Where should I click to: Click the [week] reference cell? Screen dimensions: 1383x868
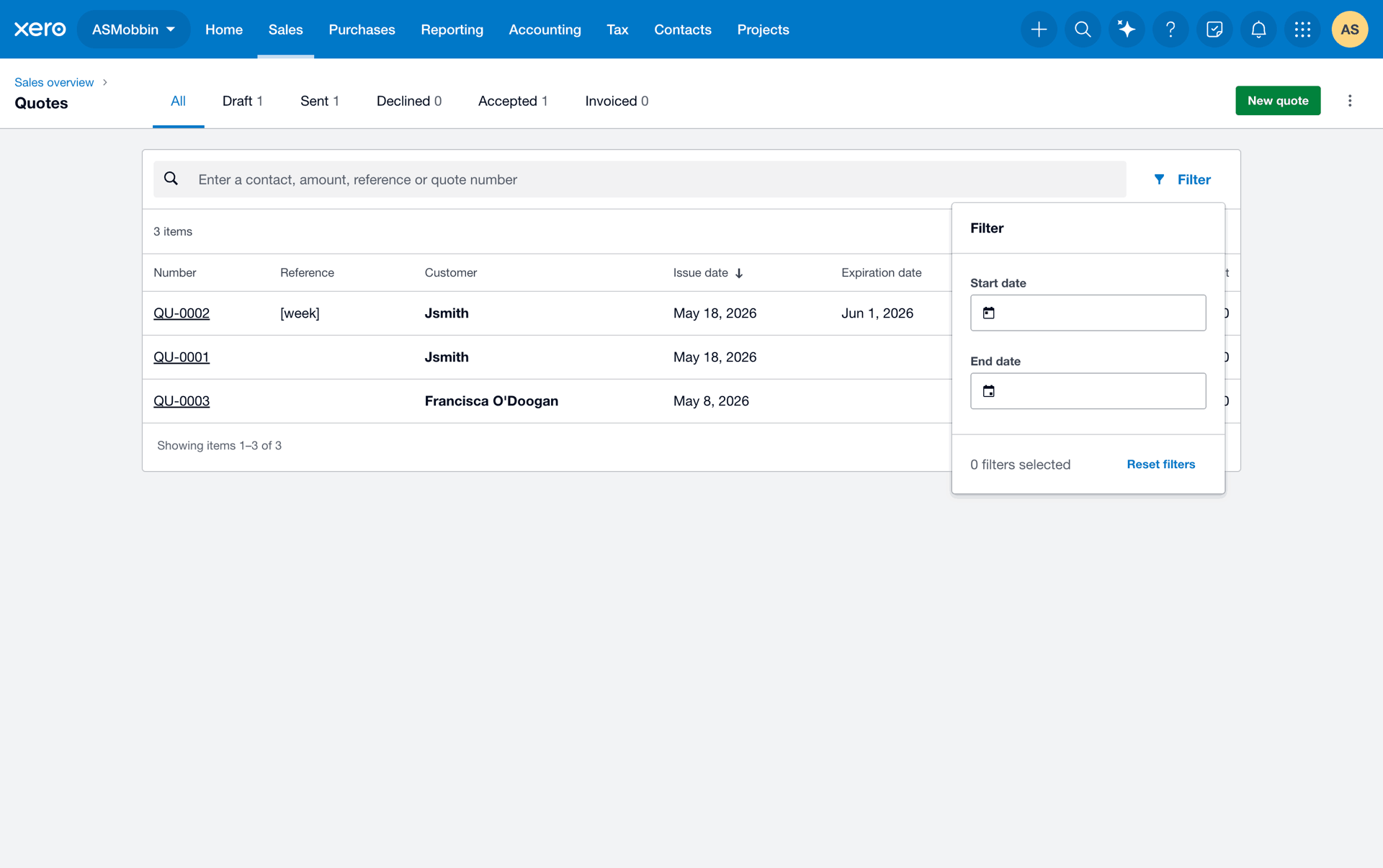coord(300,313)
